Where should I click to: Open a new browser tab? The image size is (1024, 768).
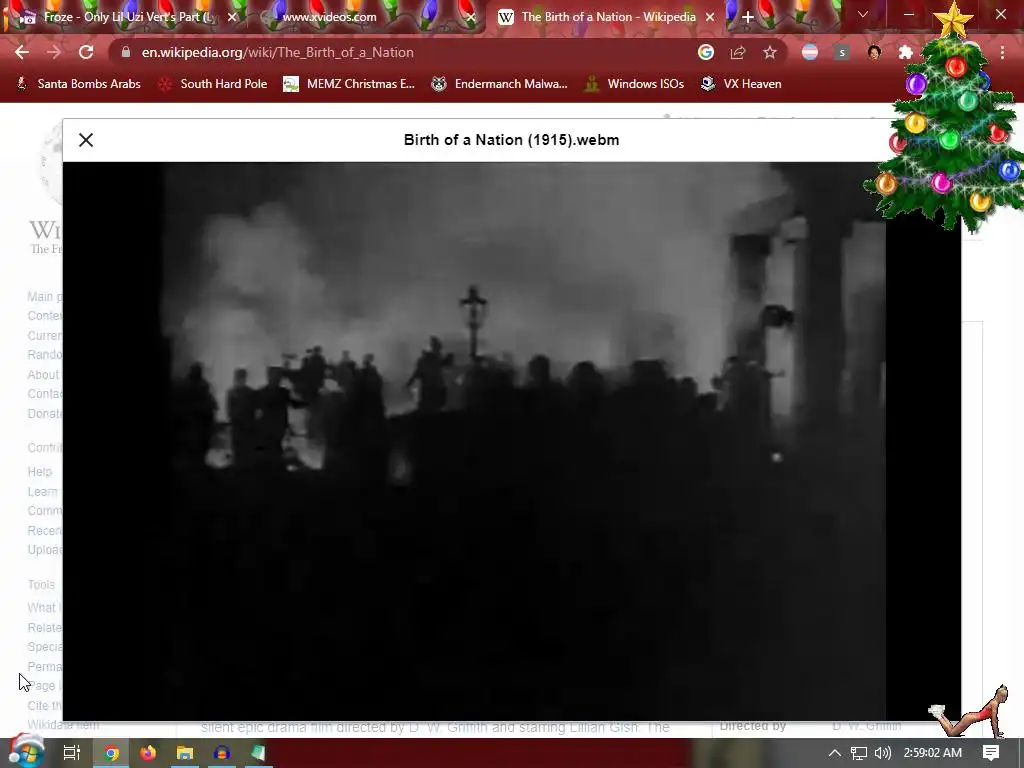click(748, 17)
